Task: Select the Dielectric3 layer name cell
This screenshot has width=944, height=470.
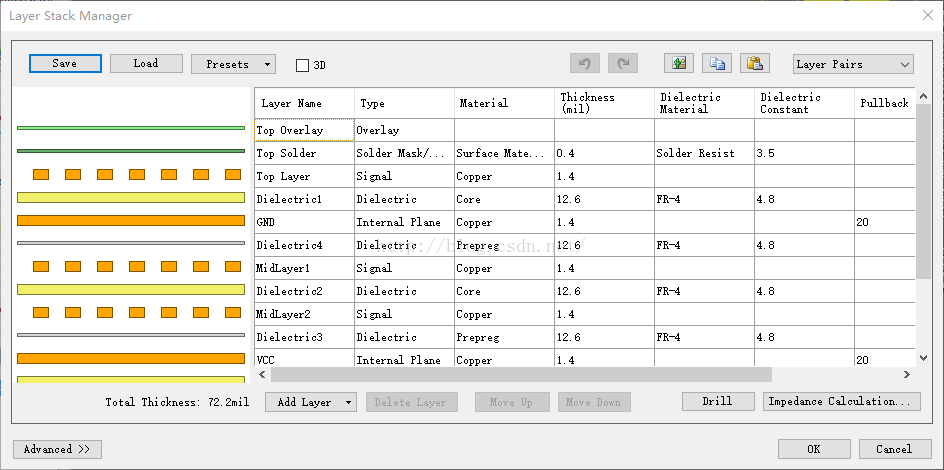Action: (x=305, y=337)
